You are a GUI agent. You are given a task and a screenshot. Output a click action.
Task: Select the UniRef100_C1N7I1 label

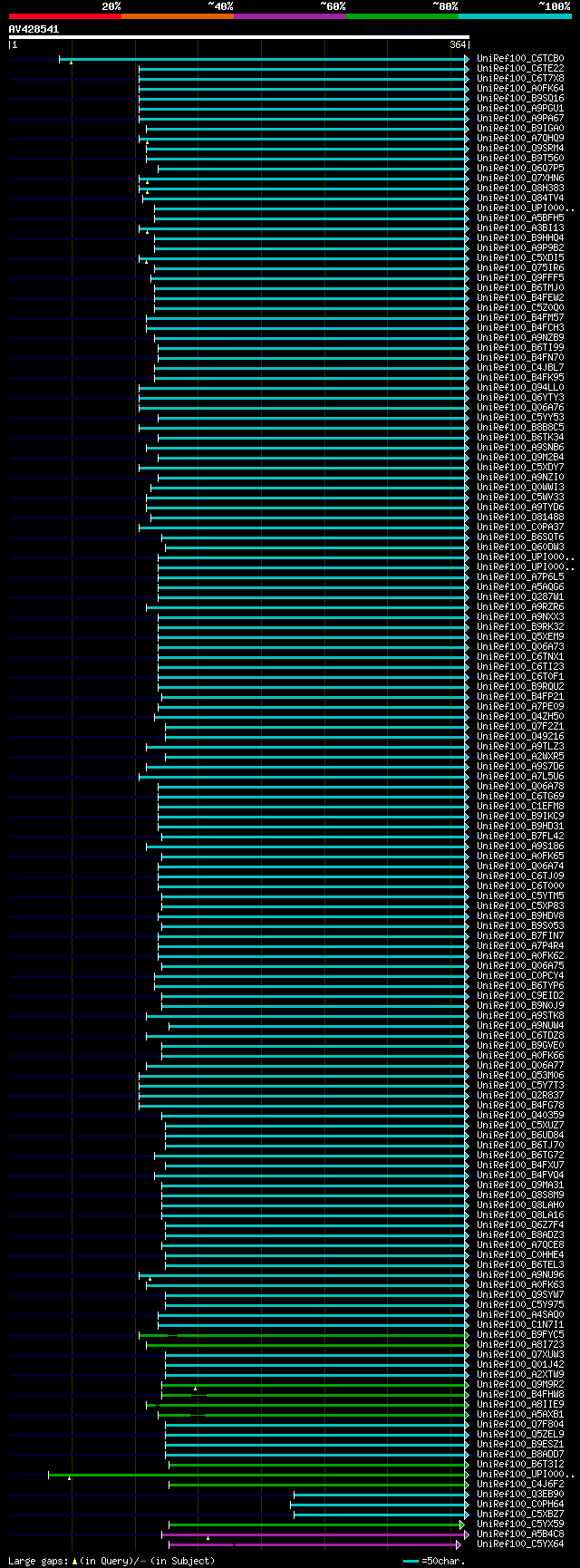pyautogui.click(x=520, y=1325)
